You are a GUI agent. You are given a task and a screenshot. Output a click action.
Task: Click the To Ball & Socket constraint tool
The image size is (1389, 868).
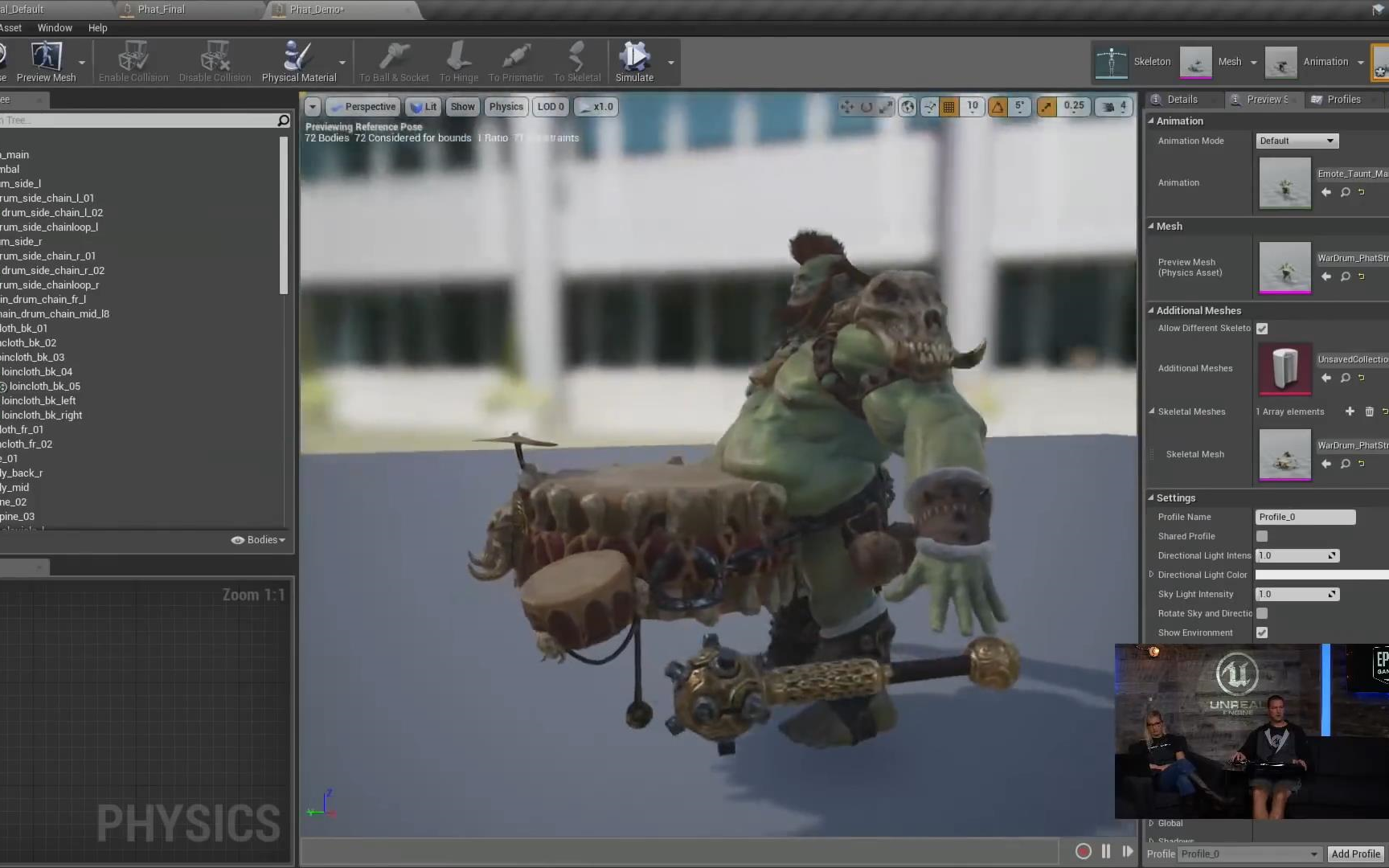pos(393,60)
